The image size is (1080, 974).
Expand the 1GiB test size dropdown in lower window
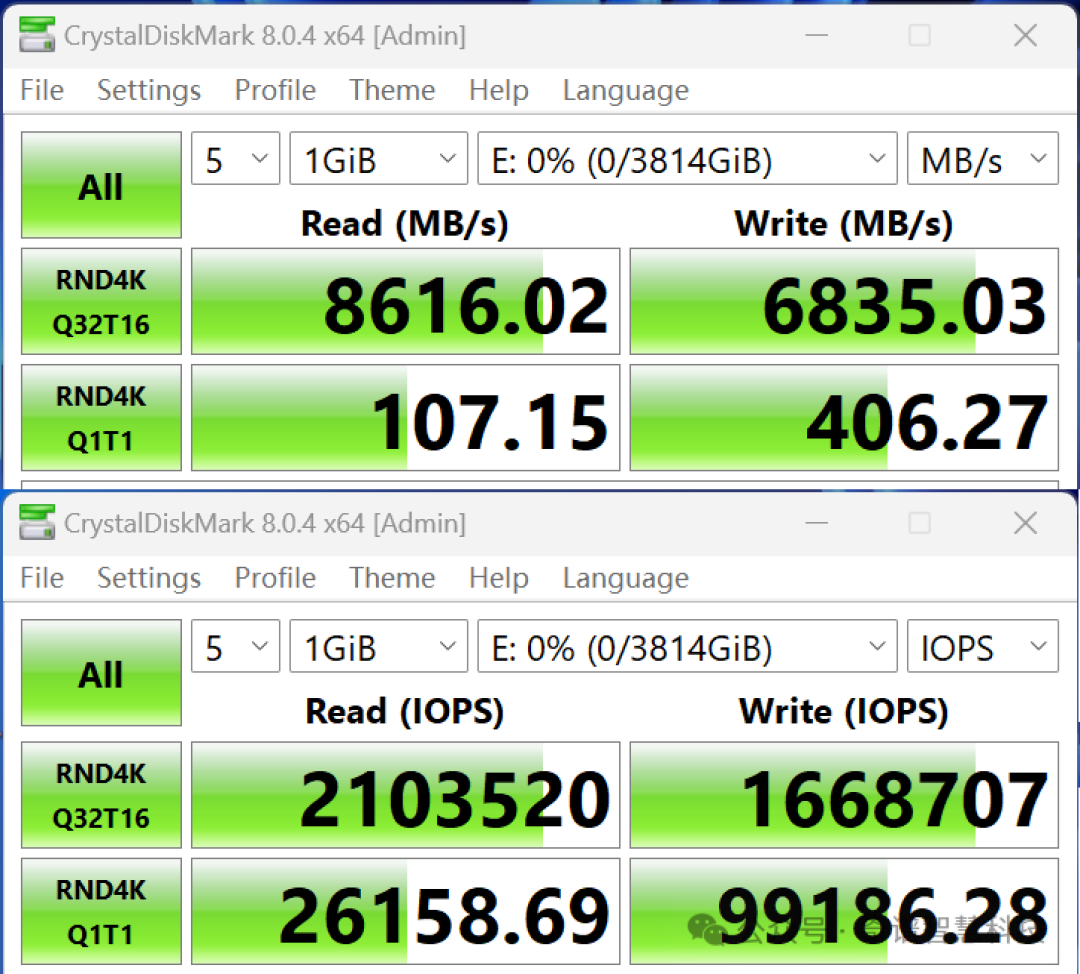(378, 646)
